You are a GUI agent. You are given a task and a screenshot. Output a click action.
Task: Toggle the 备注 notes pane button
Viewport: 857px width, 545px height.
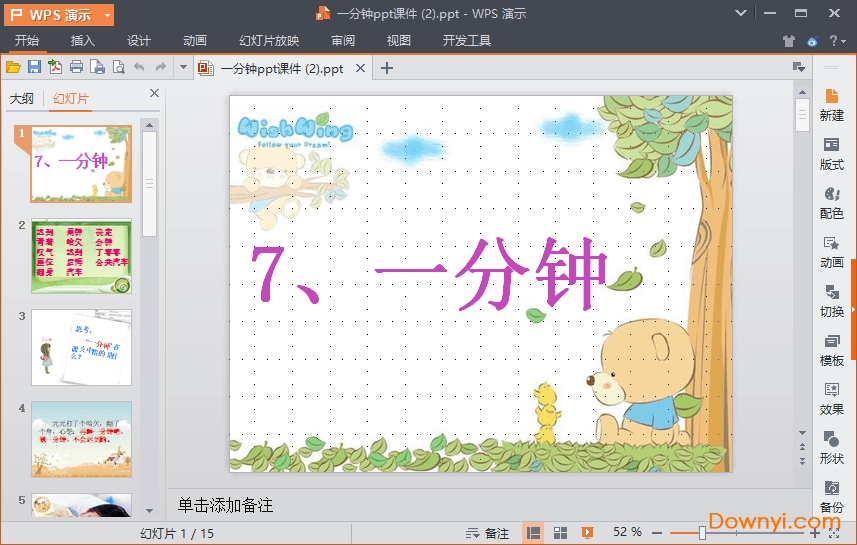487,533
